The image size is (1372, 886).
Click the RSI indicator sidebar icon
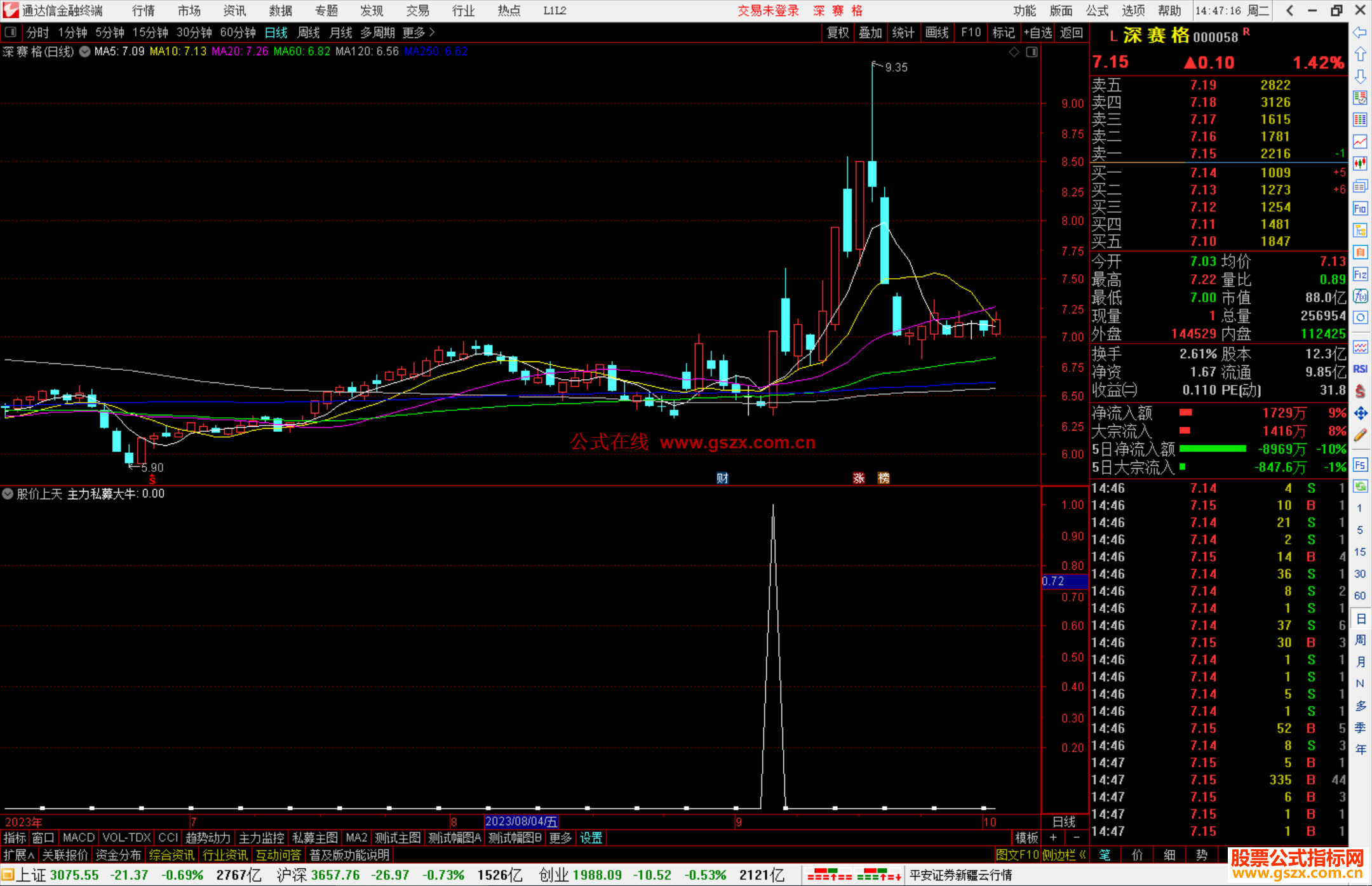tap(1360, 369)
